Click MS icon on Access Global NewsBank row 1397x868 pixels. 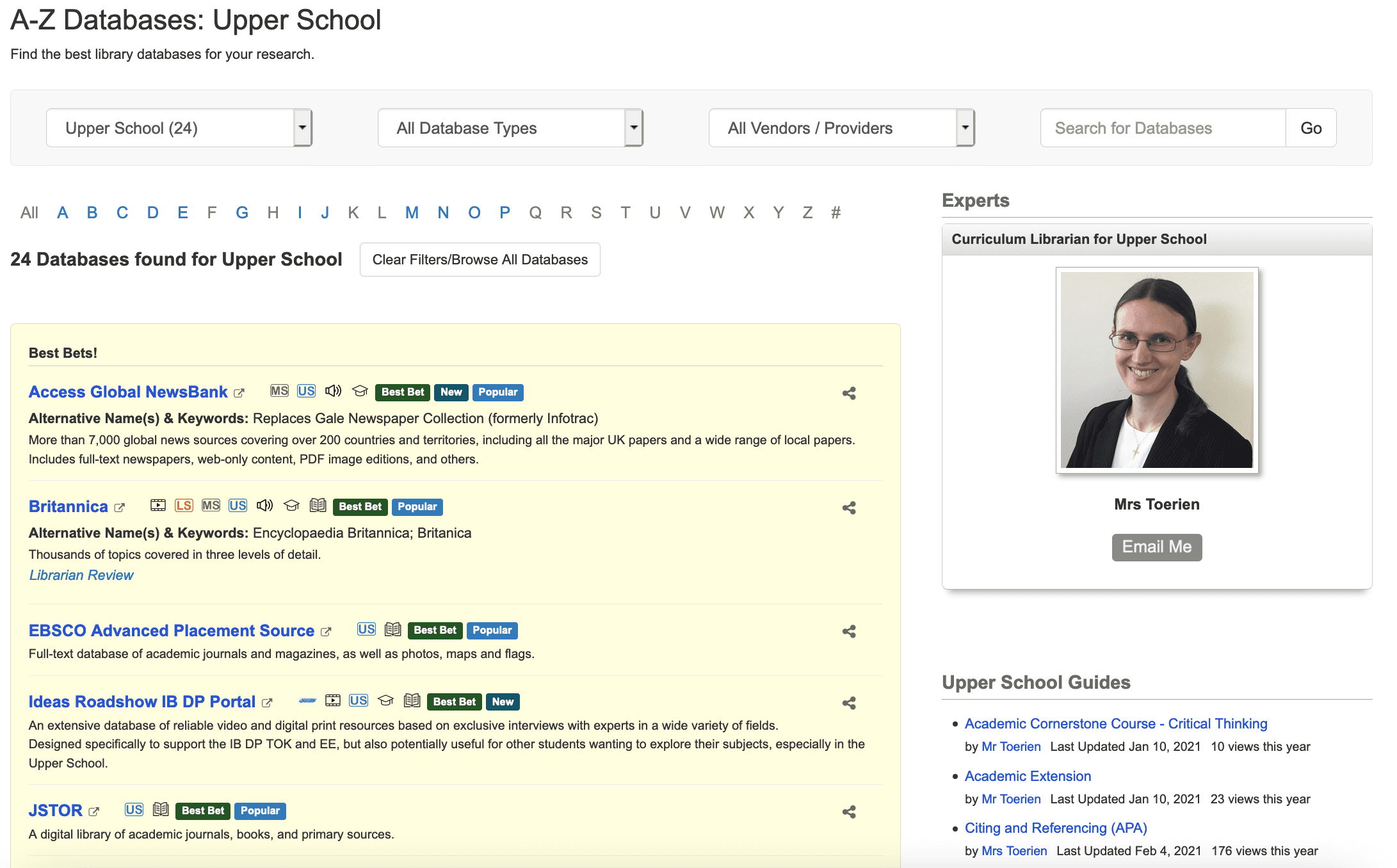click(279, 390)
